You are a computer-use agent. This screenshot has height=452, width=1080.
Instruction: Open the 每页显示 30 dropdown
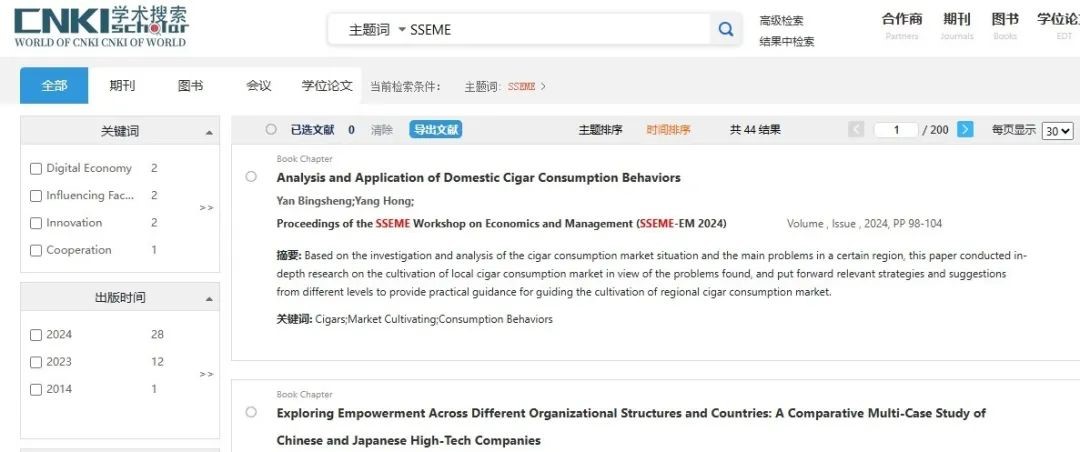click(1057, 130)
